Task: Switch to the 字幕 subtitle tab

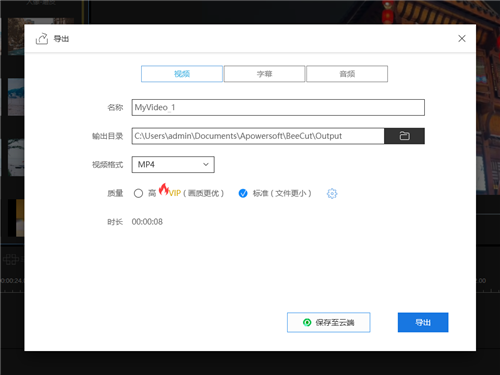Action: point(264,74)
